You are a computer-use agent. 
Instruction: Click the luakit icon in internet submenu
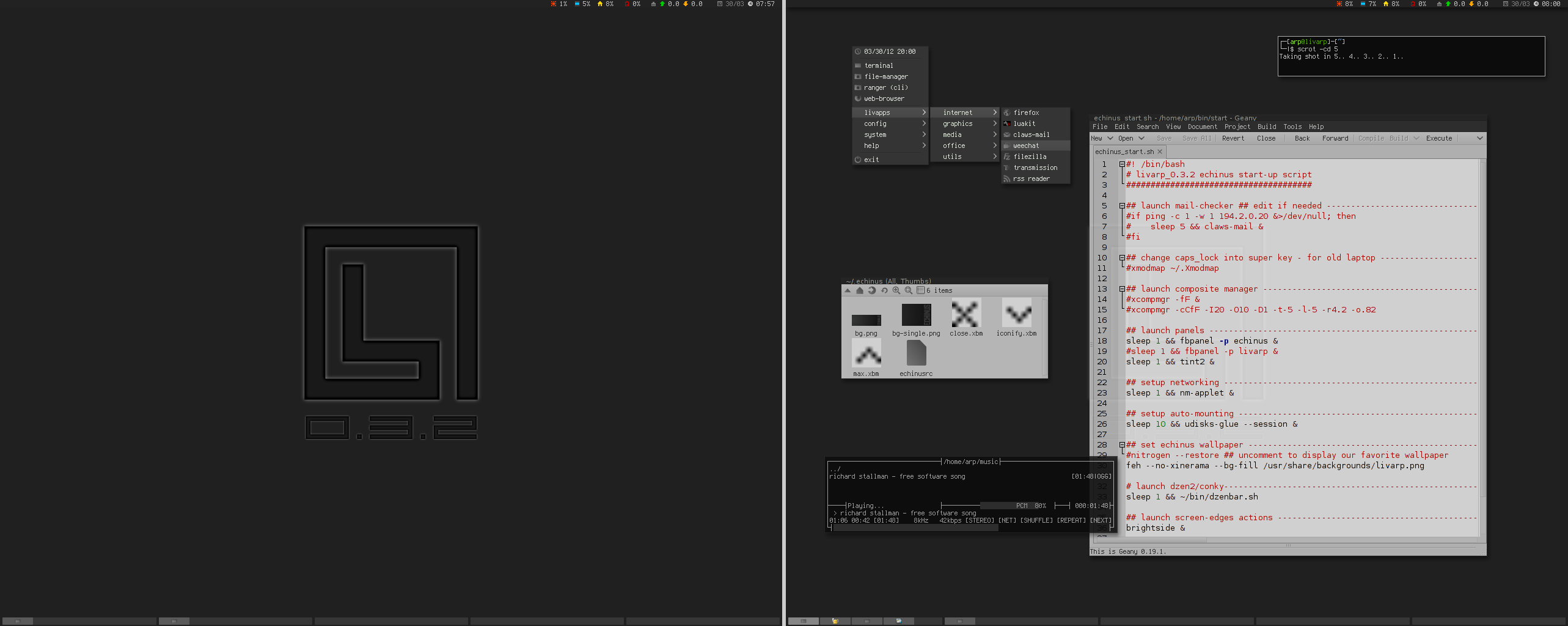point(1007,123)
